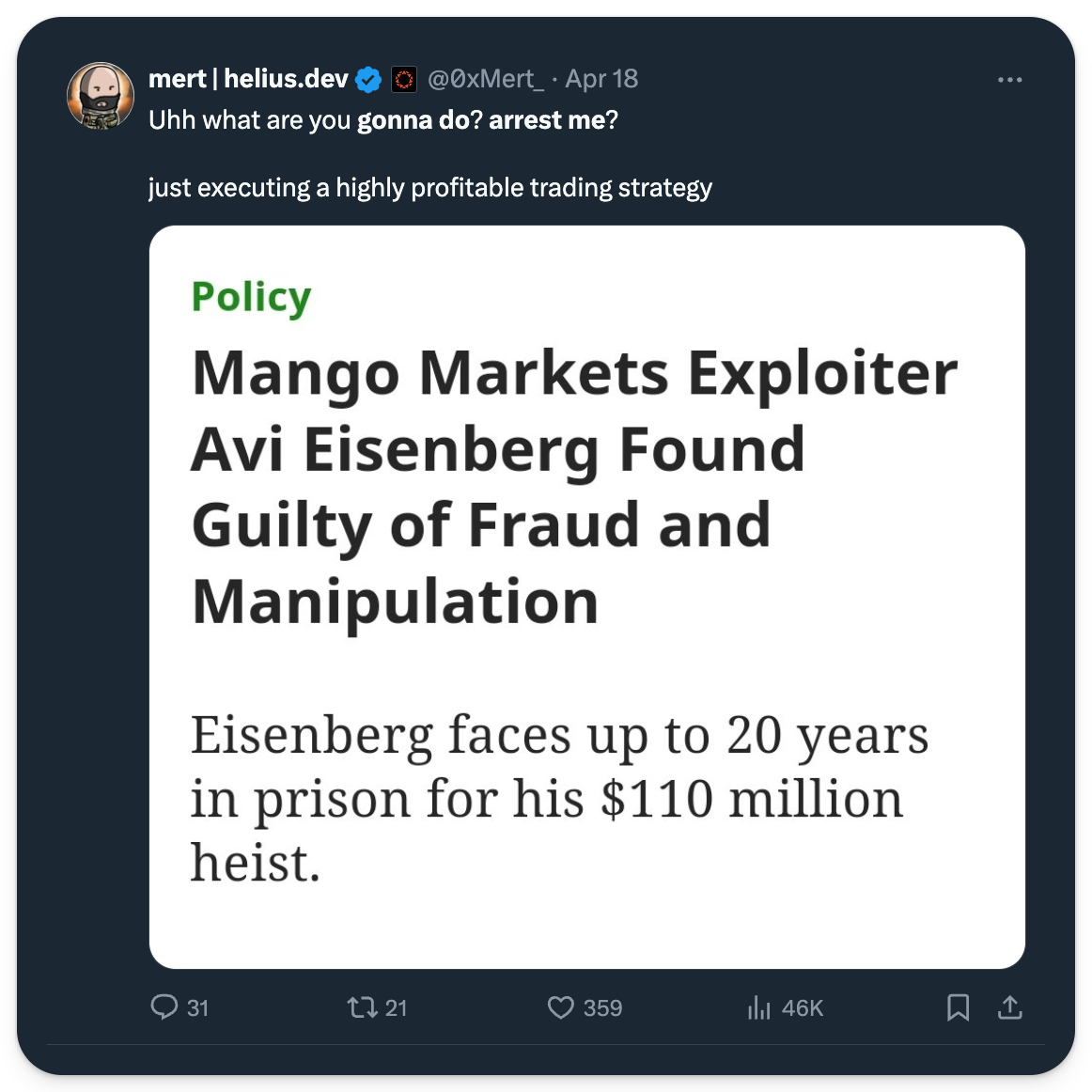
Task: Click the helius affiliate badge icon
Action: tap(404, 80)
